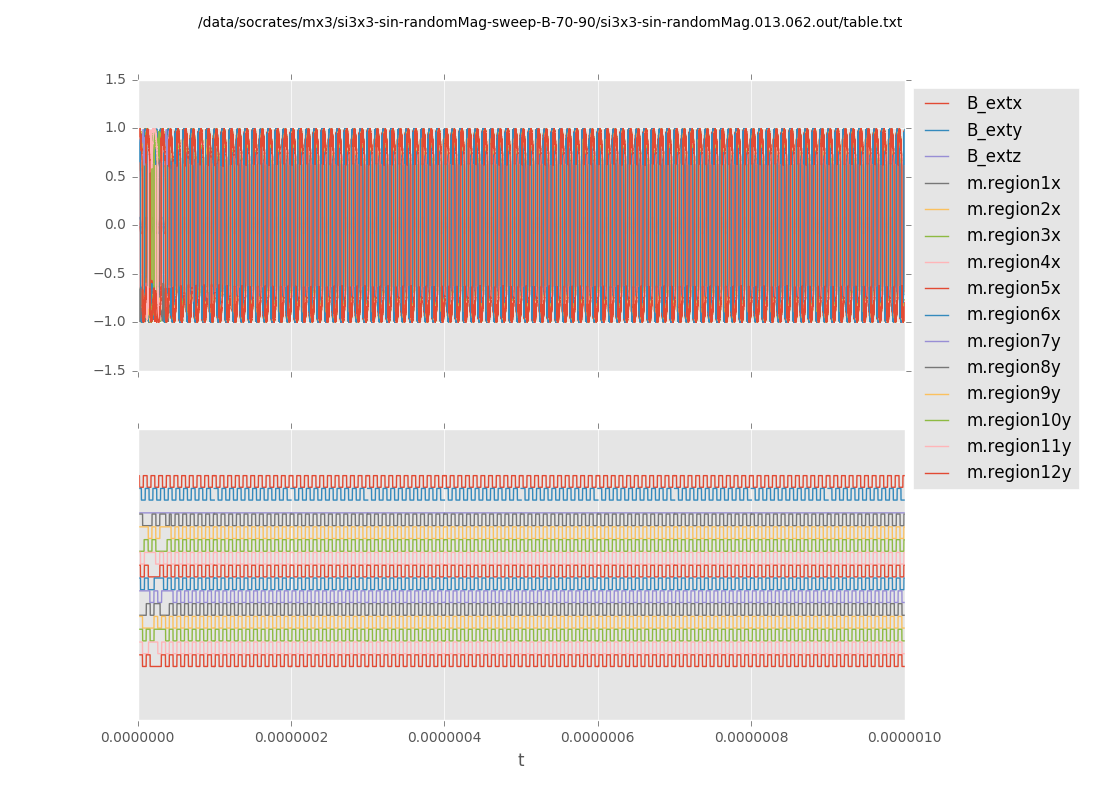
Task: Click the 0.0000004 x-axis tick label
Action: click(x=445, y=737)
